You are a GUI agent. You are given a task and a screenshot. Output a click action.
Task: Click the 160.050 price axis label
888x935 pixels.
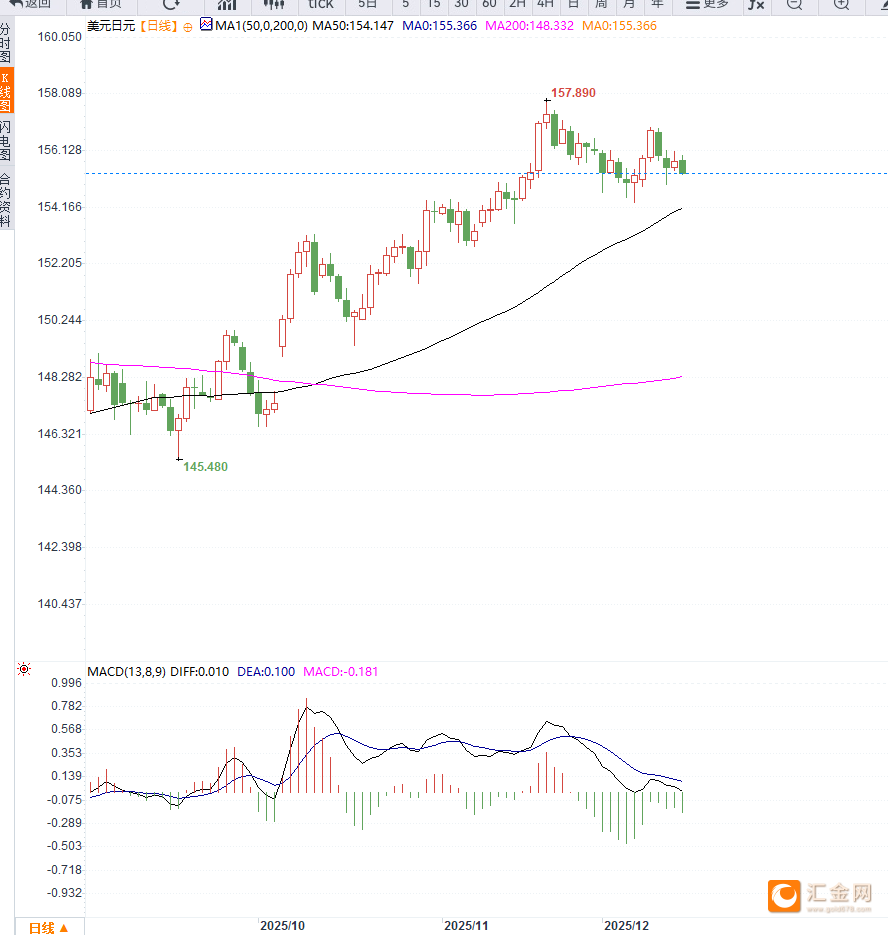point(60,37)
